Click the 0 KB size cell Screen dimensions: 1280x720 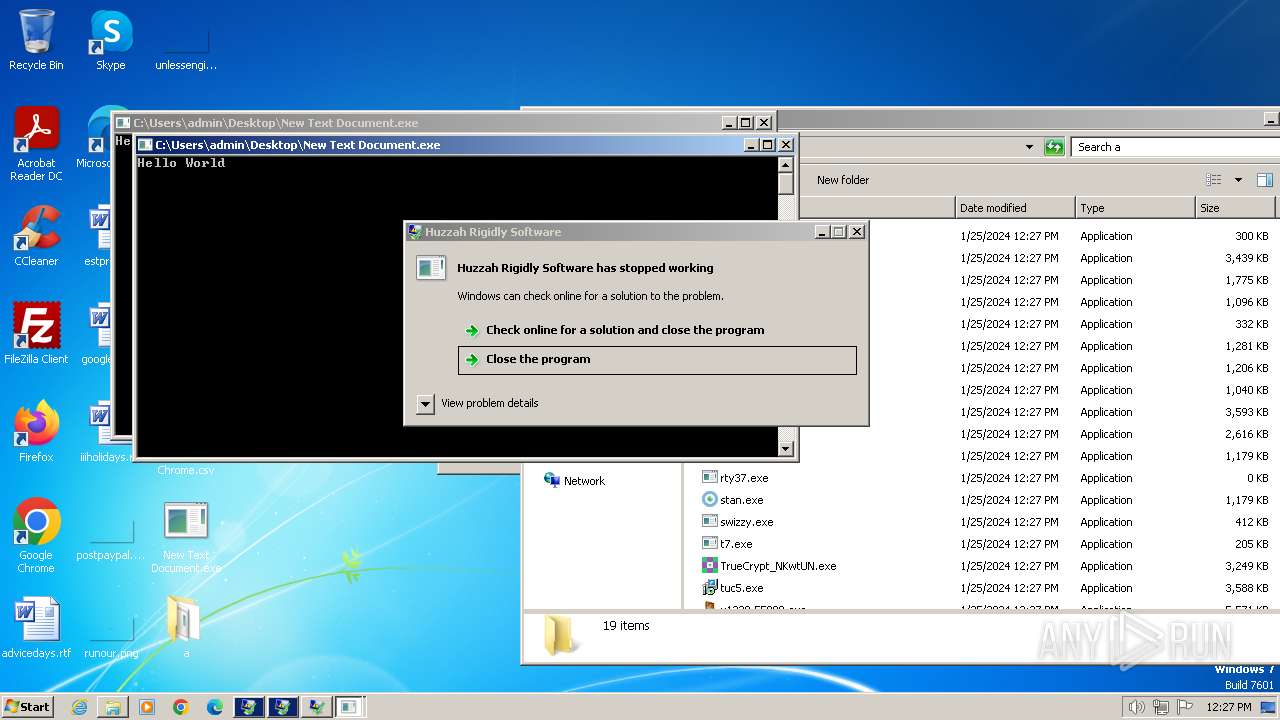tap(1256, 478)
